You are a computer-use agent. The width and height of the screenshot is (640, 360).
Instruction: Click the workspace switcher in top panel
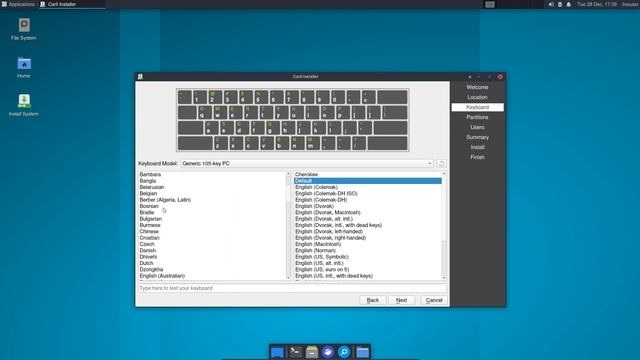coord(490,4)
